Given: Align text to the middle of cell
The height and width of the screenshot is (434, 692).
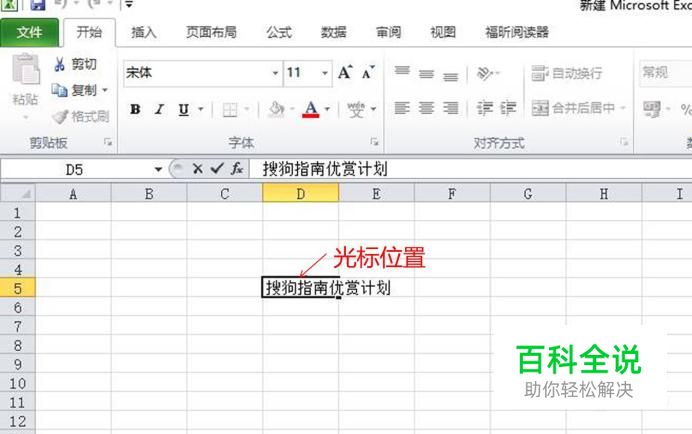Looking at the screenshot, I should (x=426, y=73).
